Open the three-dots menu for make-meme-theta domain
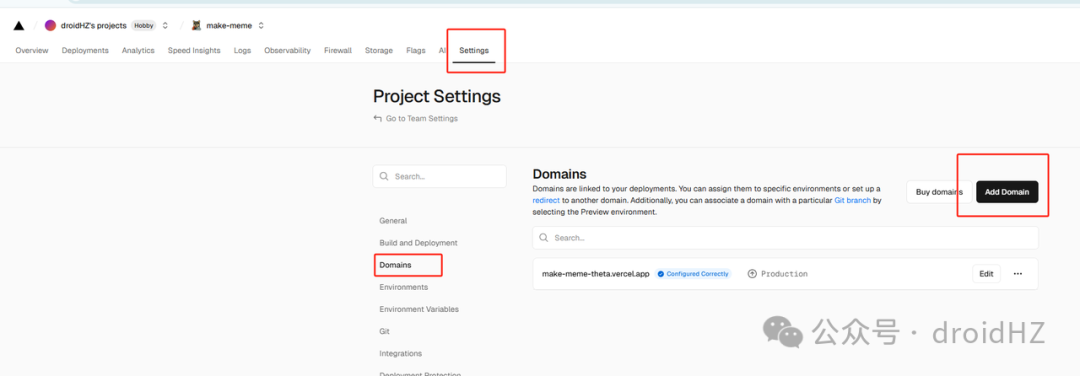 click(x=1018, y=273)
